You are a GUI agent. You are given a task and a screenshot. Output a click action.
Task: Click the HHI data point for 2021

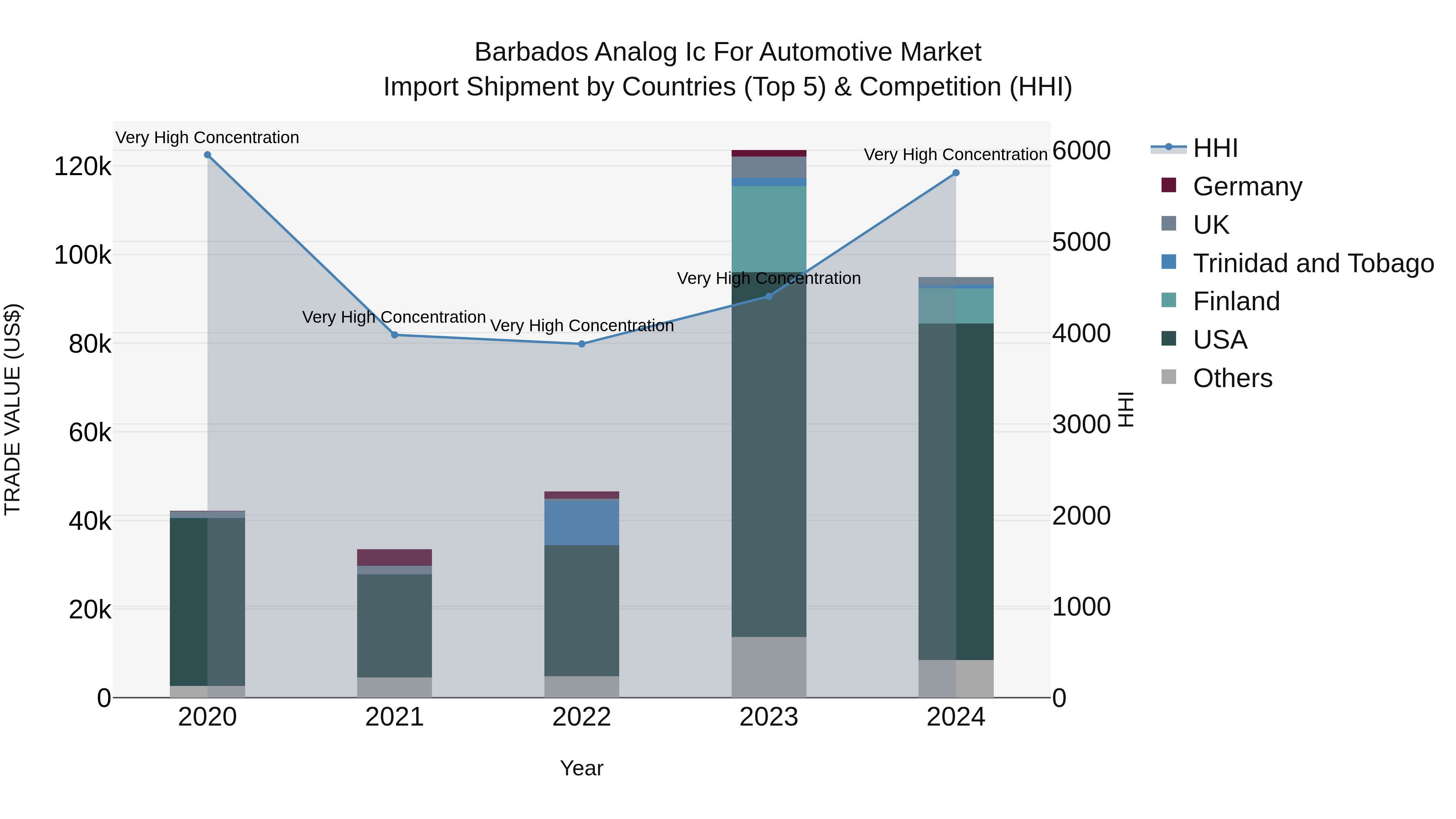[394, 334]
